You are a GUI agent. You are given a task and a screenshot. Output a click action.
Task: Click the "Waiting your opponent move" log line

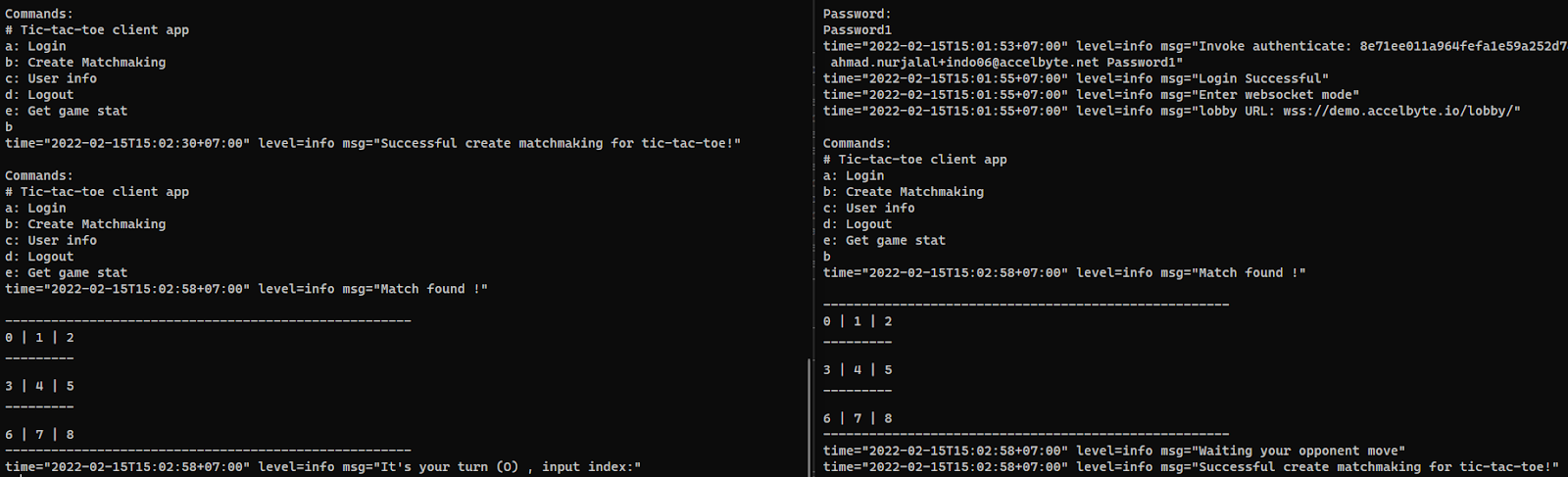coord(1113,451)
